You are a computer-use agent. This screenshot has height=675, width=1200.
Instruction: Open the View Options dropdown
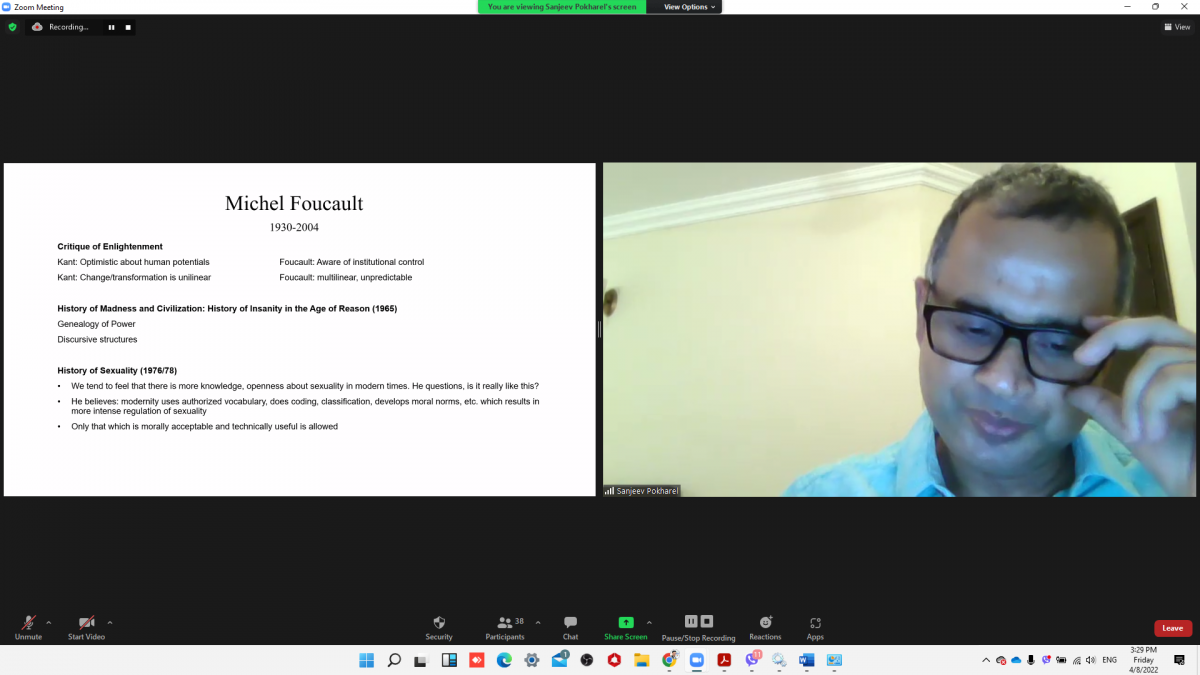click(x=690, y=7)
